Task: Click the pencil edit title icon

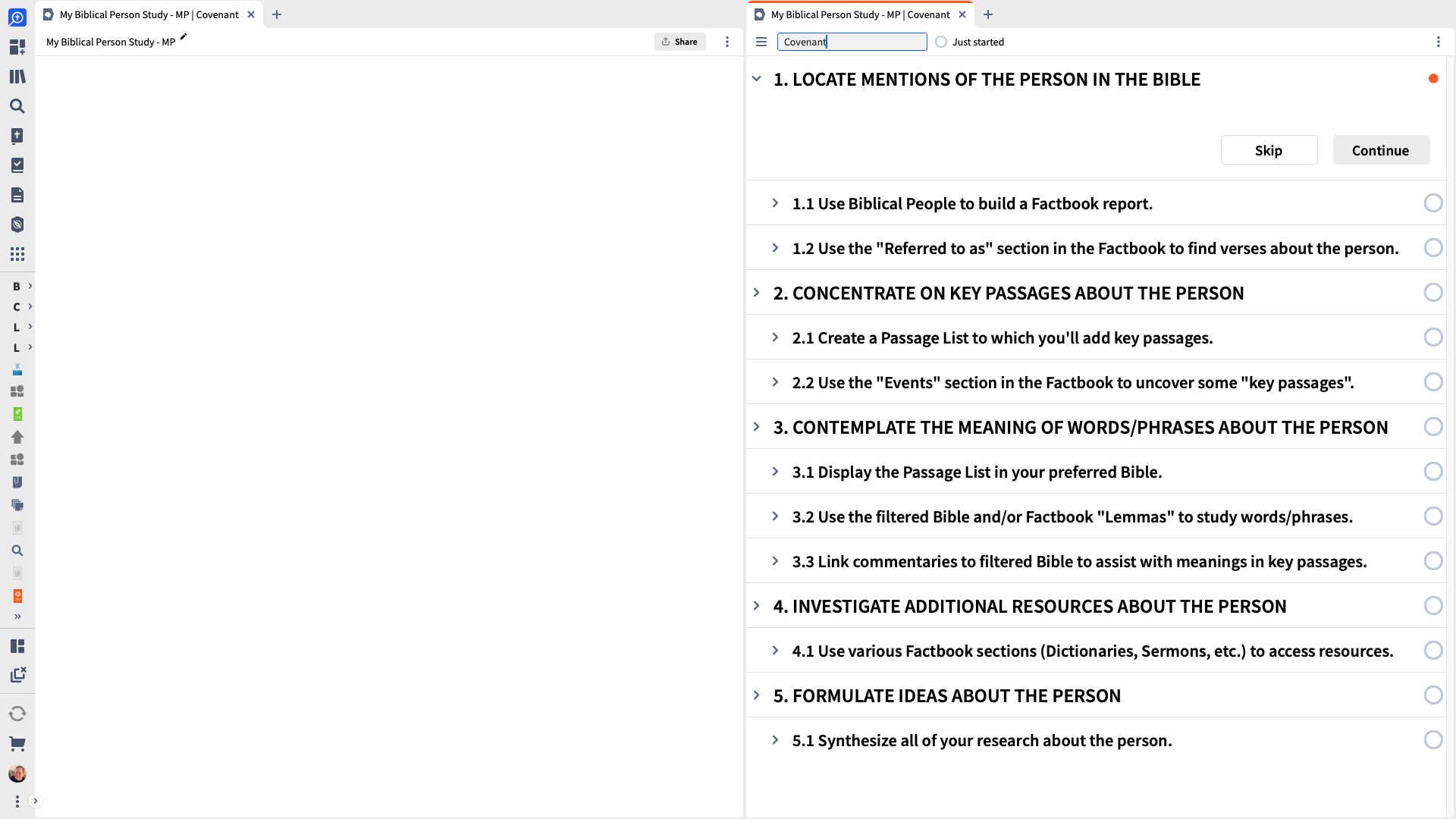Action: pyautogui.click(x=183, y=37)
